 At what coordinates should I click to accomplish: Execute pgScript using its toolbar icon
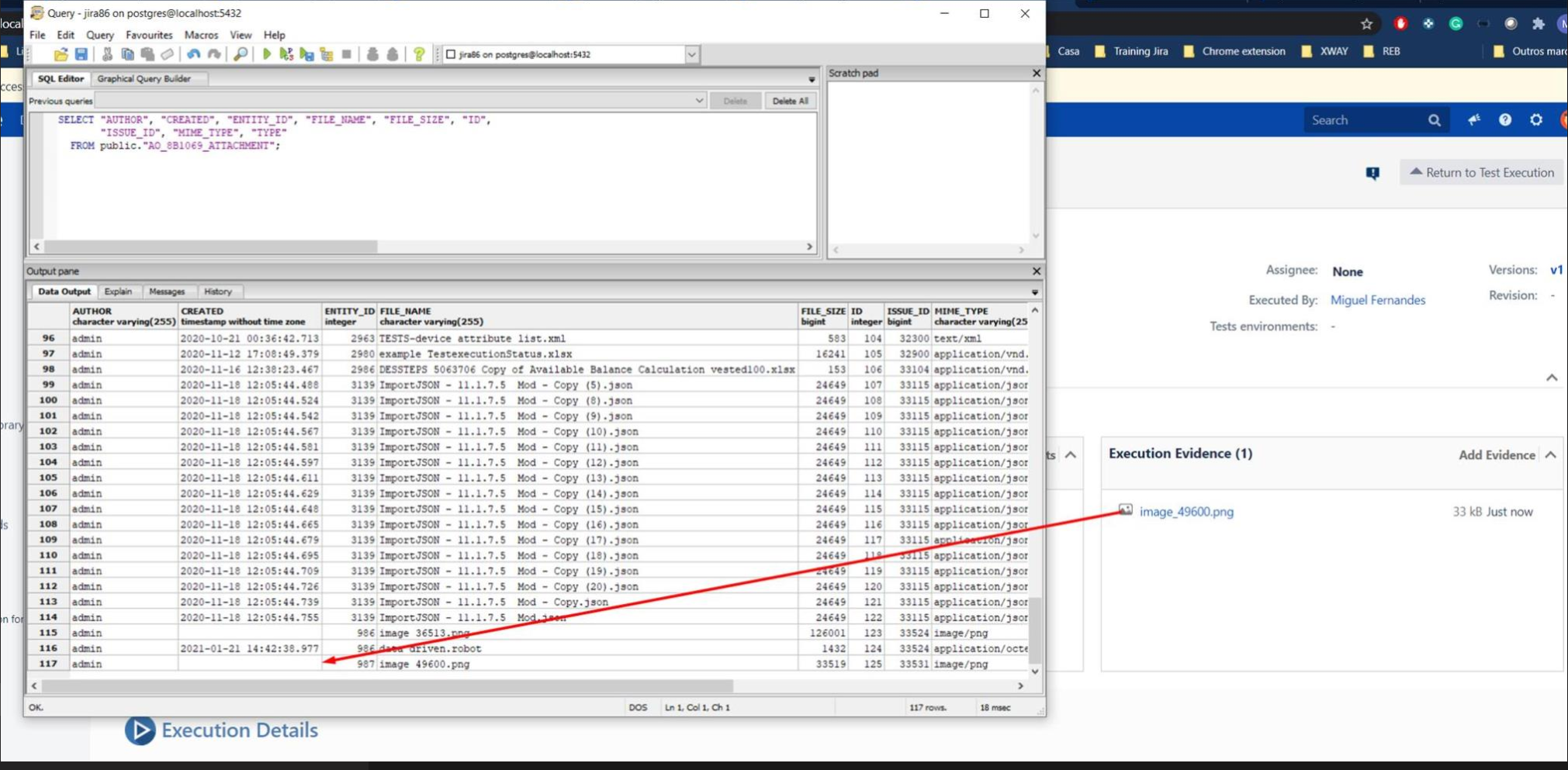(x=287, y=54)
